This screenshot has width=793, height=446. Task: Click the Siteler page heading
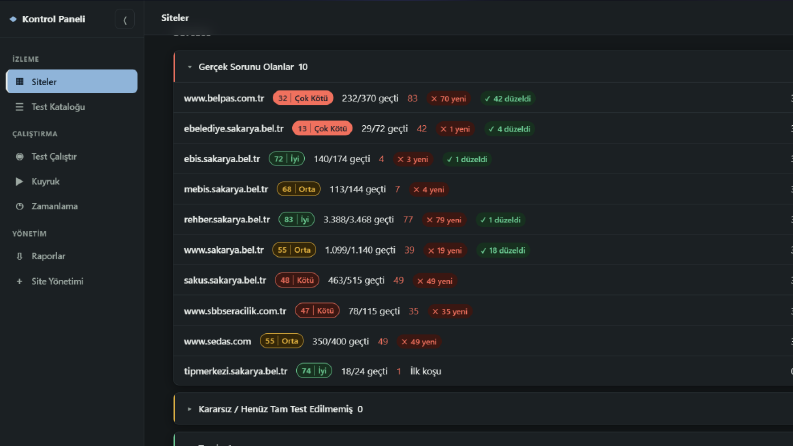(x=175, y=18)
